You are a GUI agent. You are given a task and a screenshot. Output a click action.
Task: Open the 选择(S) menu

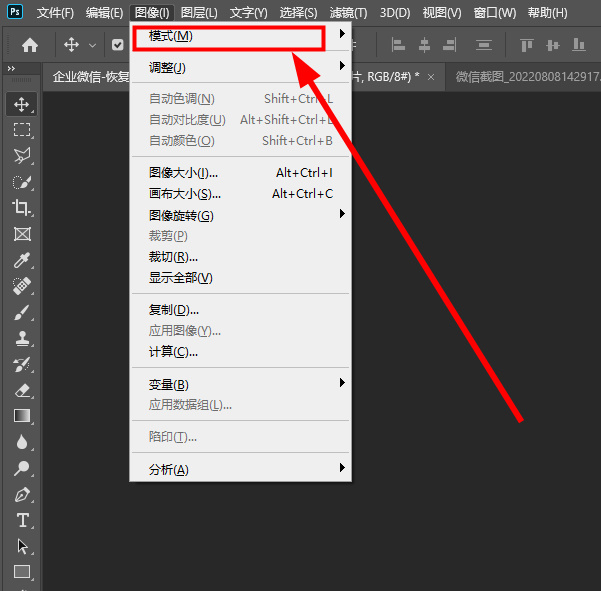[x=298, y=13]
